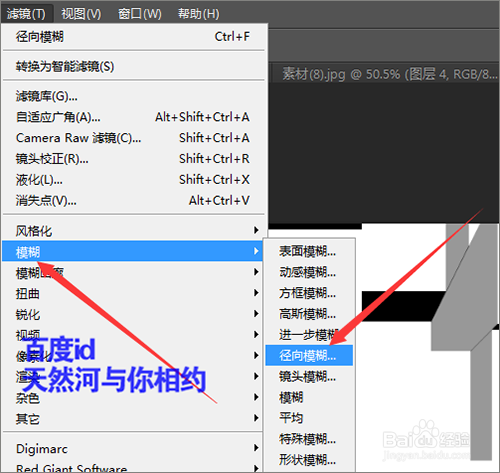
Task: Choose 形状模糊... option
Action: coord(309,460)
